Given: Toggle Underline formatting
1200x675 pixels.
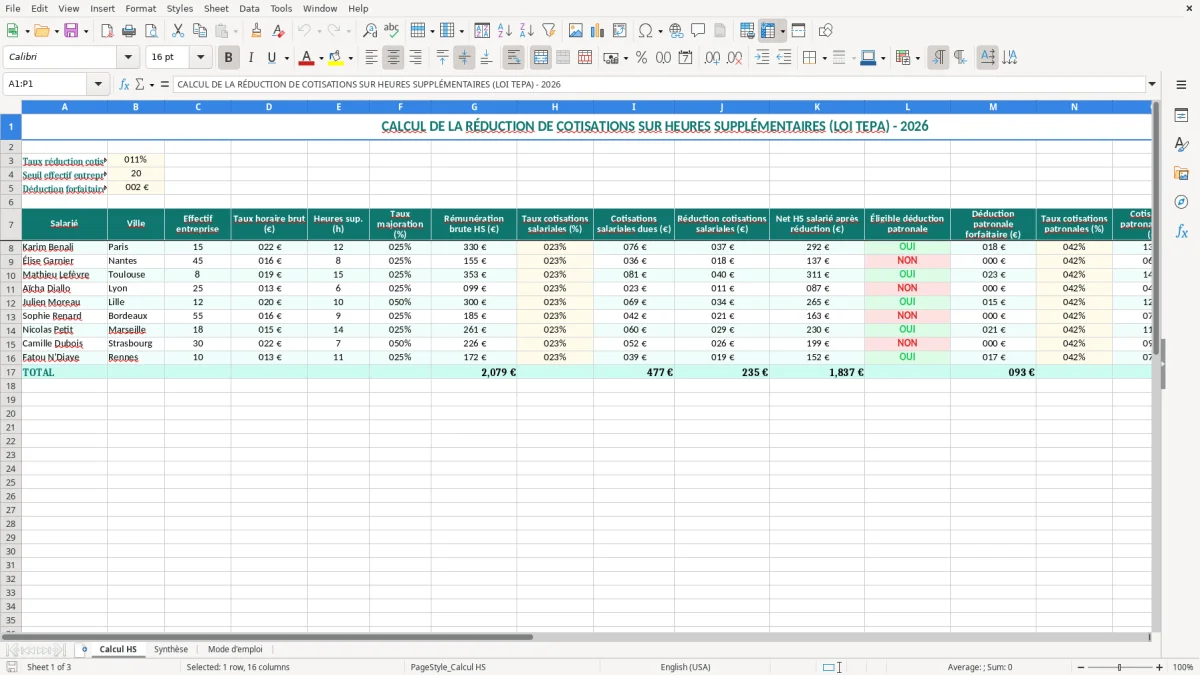Looking at the screenshot, I should 271,58.
